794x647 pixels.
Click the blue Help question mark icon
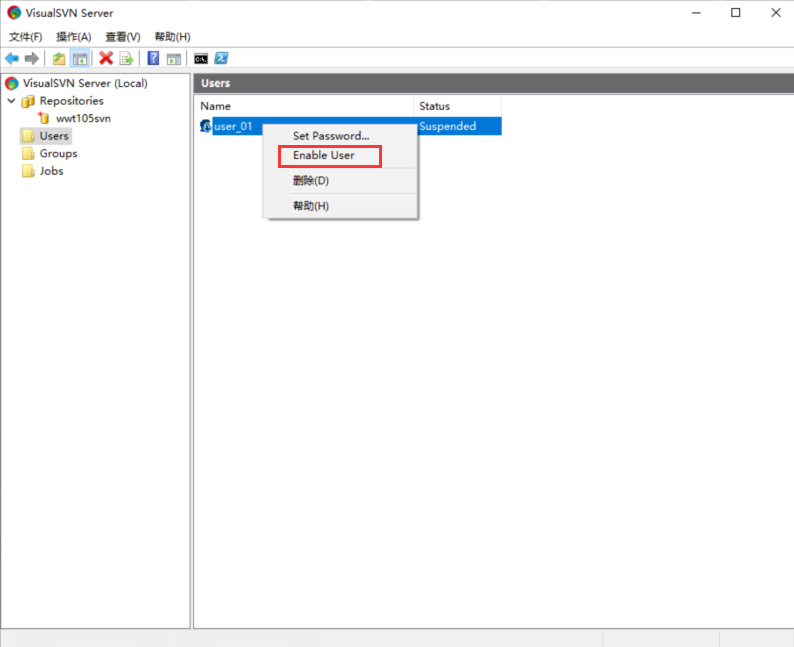[x=153, y=58]
